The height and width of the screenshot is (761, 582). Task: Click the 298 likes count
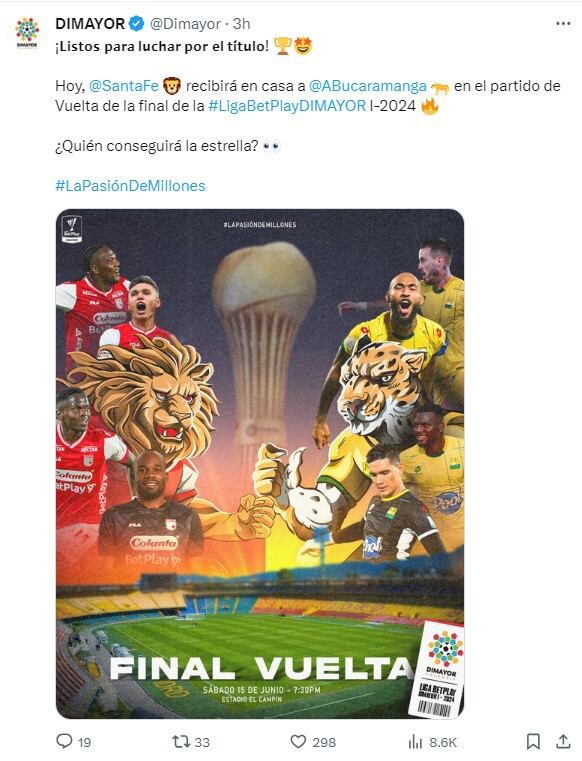point(324,742)
